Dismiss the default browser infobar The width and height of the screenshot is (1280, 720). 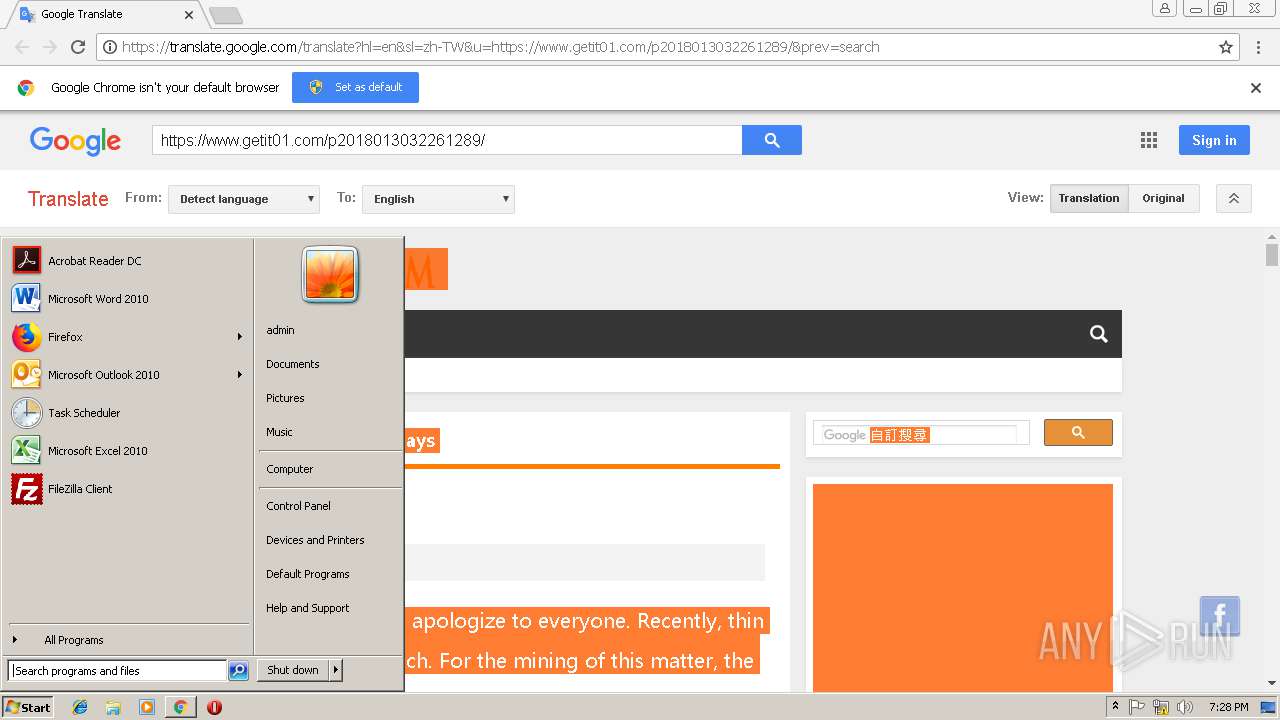point(1256,88)
